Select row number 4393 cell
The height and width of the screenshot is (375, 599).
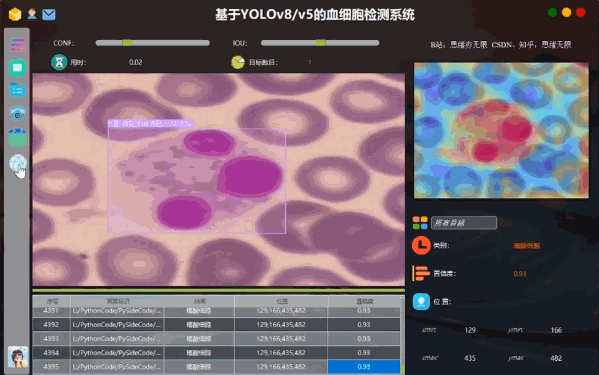[51, 339]
